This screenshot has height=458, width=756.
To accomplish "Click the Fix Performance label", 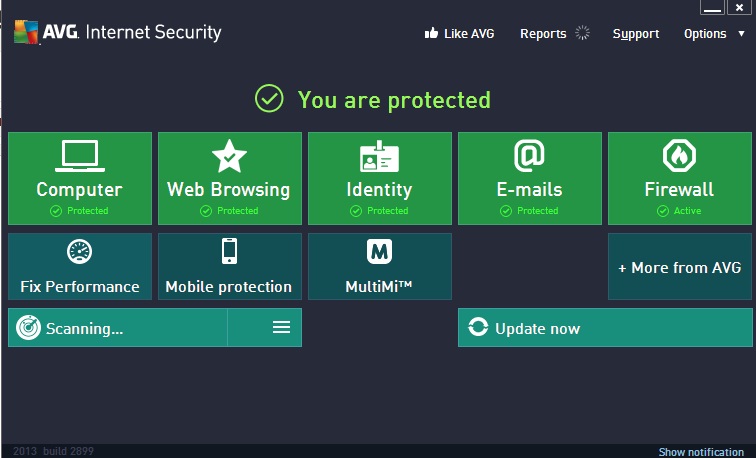I will point(80,287).
